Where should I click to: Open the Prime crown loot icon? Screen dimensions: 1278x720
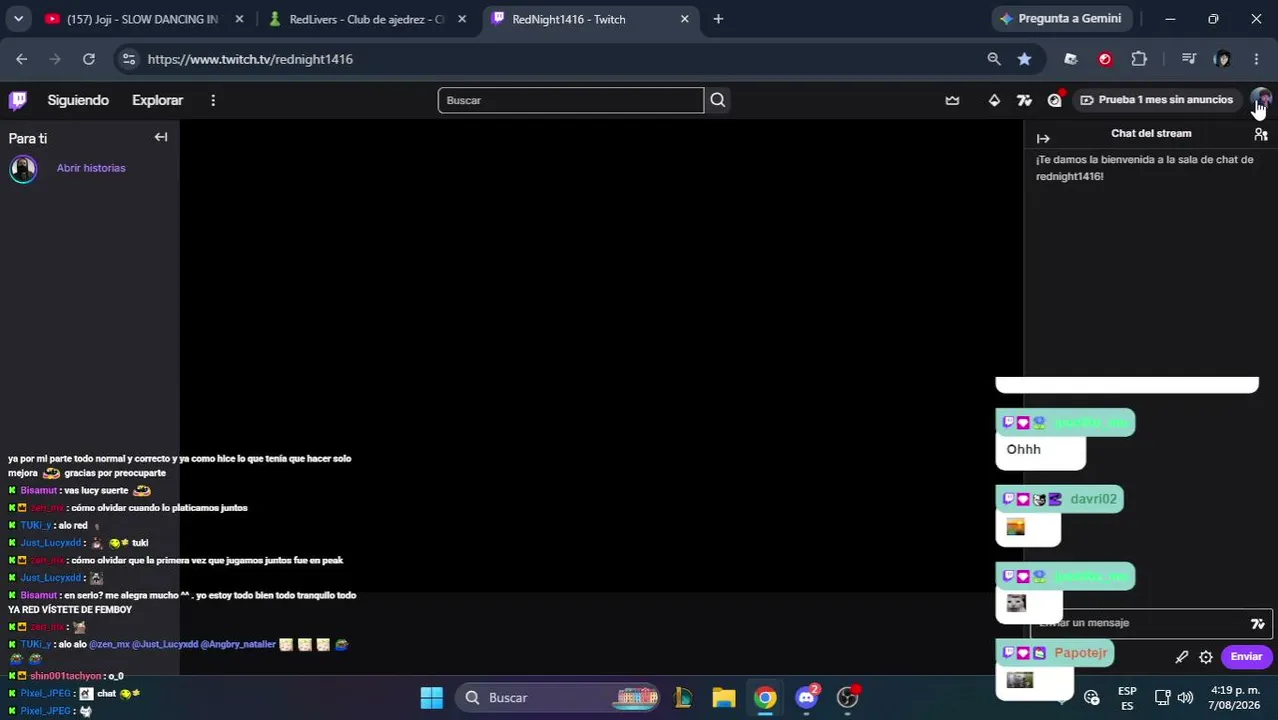[952, 100]
